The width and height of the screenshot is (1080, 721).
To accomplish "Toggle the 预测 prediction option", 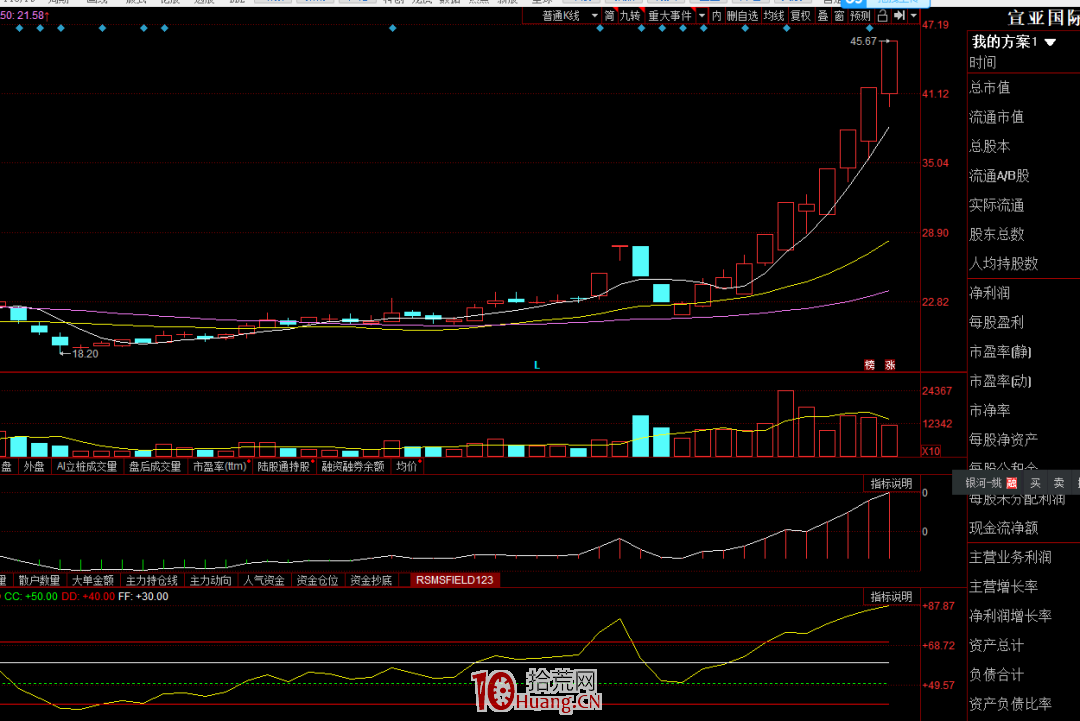I will pyautogui.click(x=860, y=16).
